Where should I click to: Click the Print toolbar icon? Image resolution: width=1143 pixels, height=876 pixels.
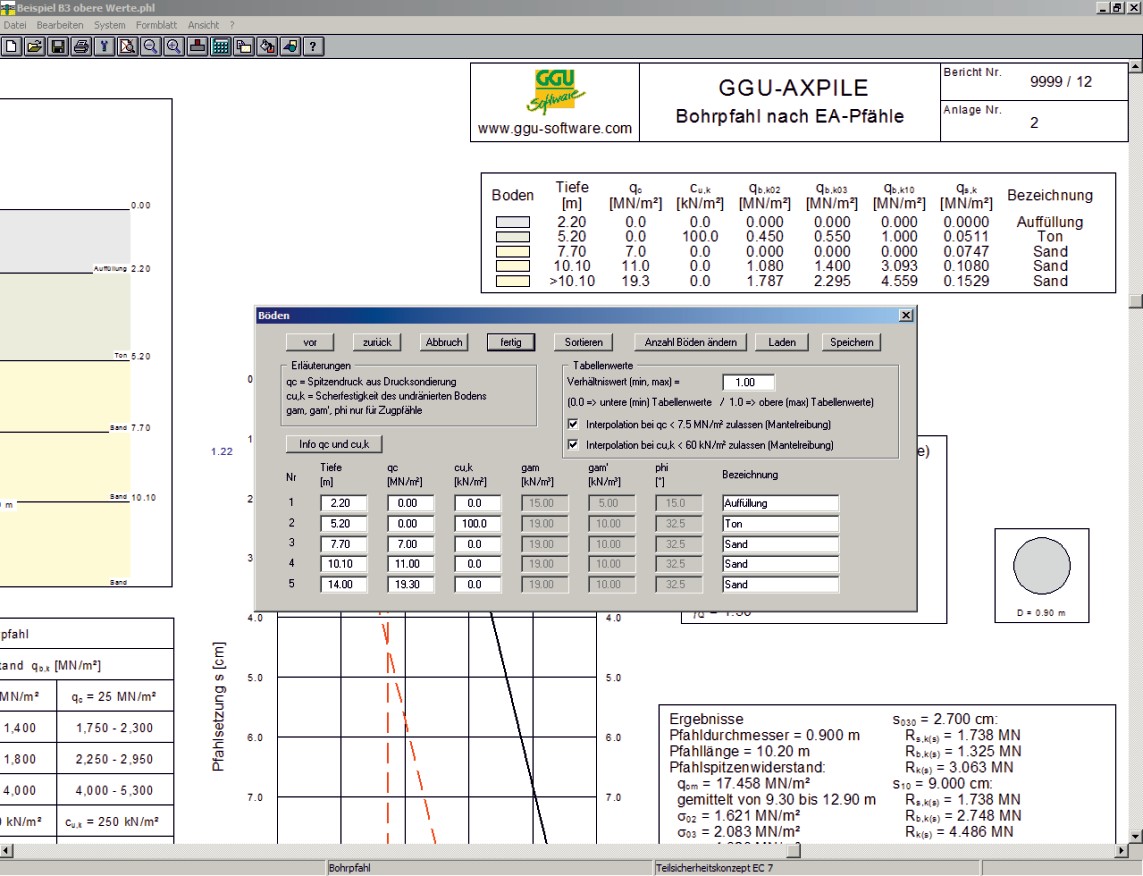coord(81,47)
